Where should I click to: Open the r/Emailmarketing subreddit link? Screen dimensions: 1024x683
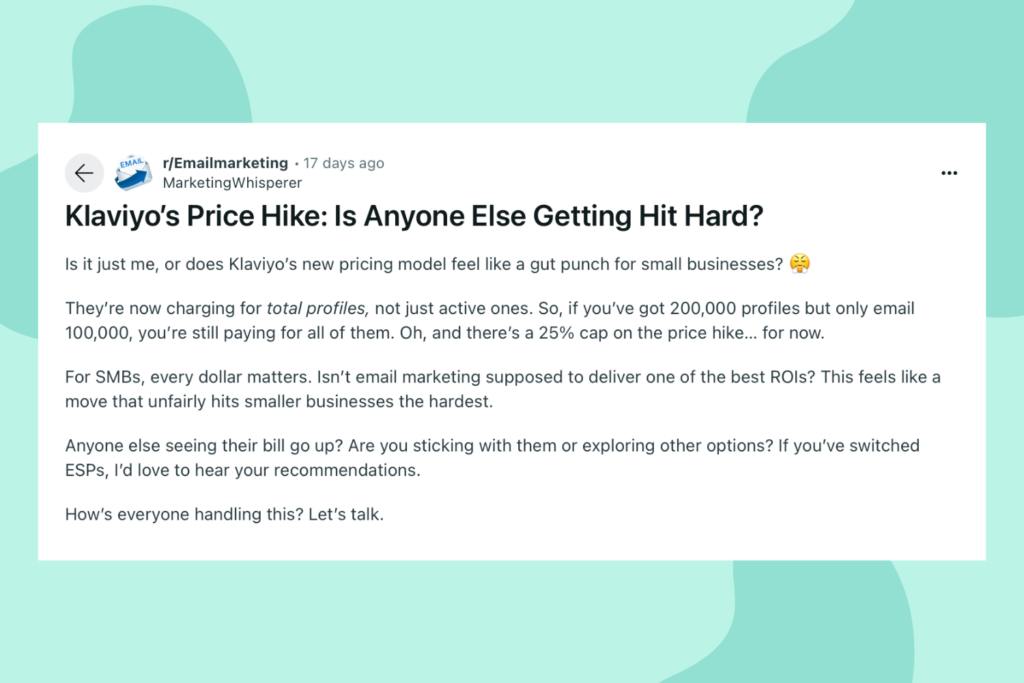coord(225,163)
